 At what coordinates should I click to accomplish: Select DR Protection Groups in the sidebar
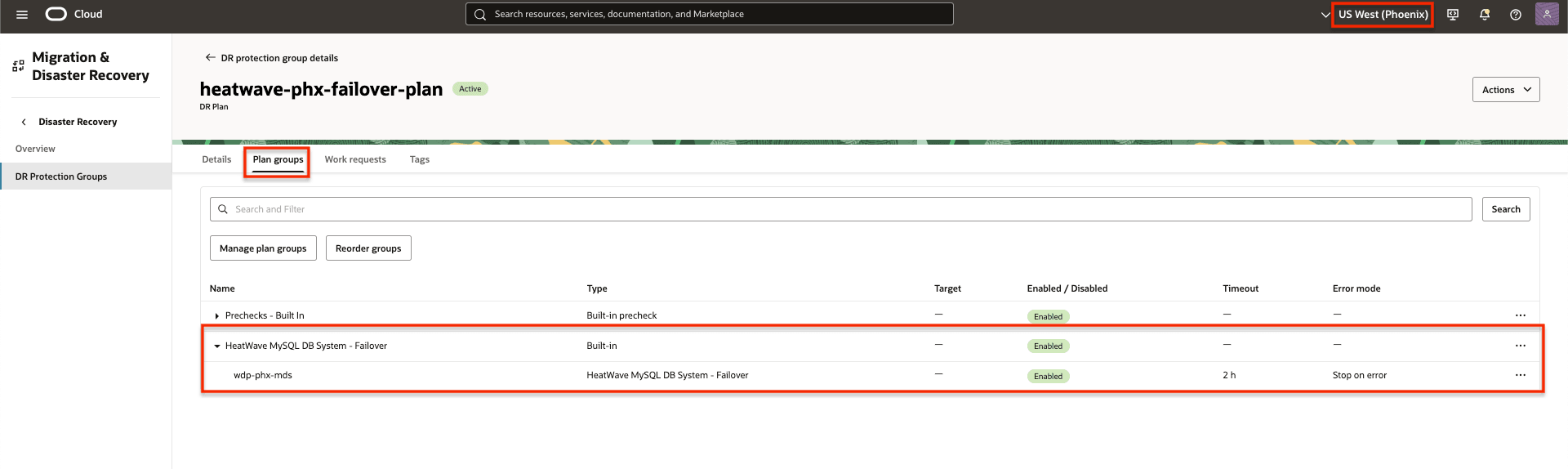(x=86, y=176)
